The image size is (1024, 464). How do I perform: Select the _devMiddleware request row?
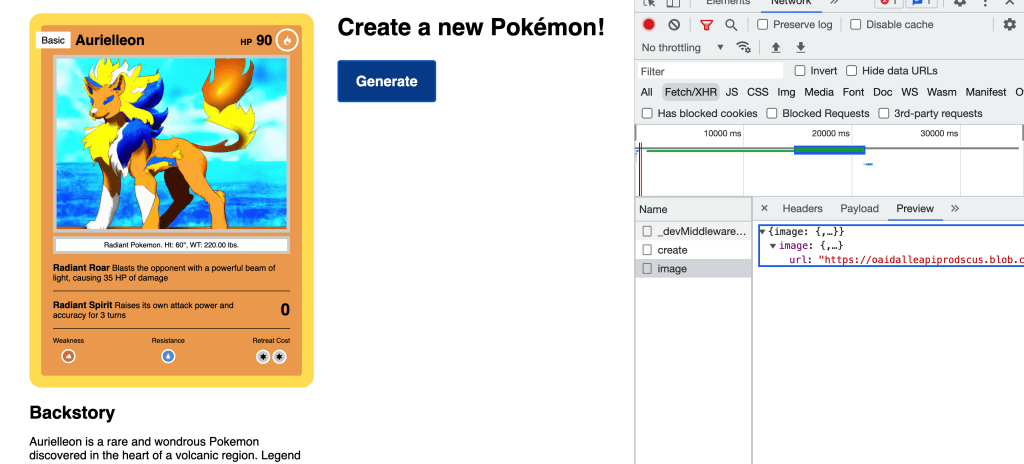(694, 231)
